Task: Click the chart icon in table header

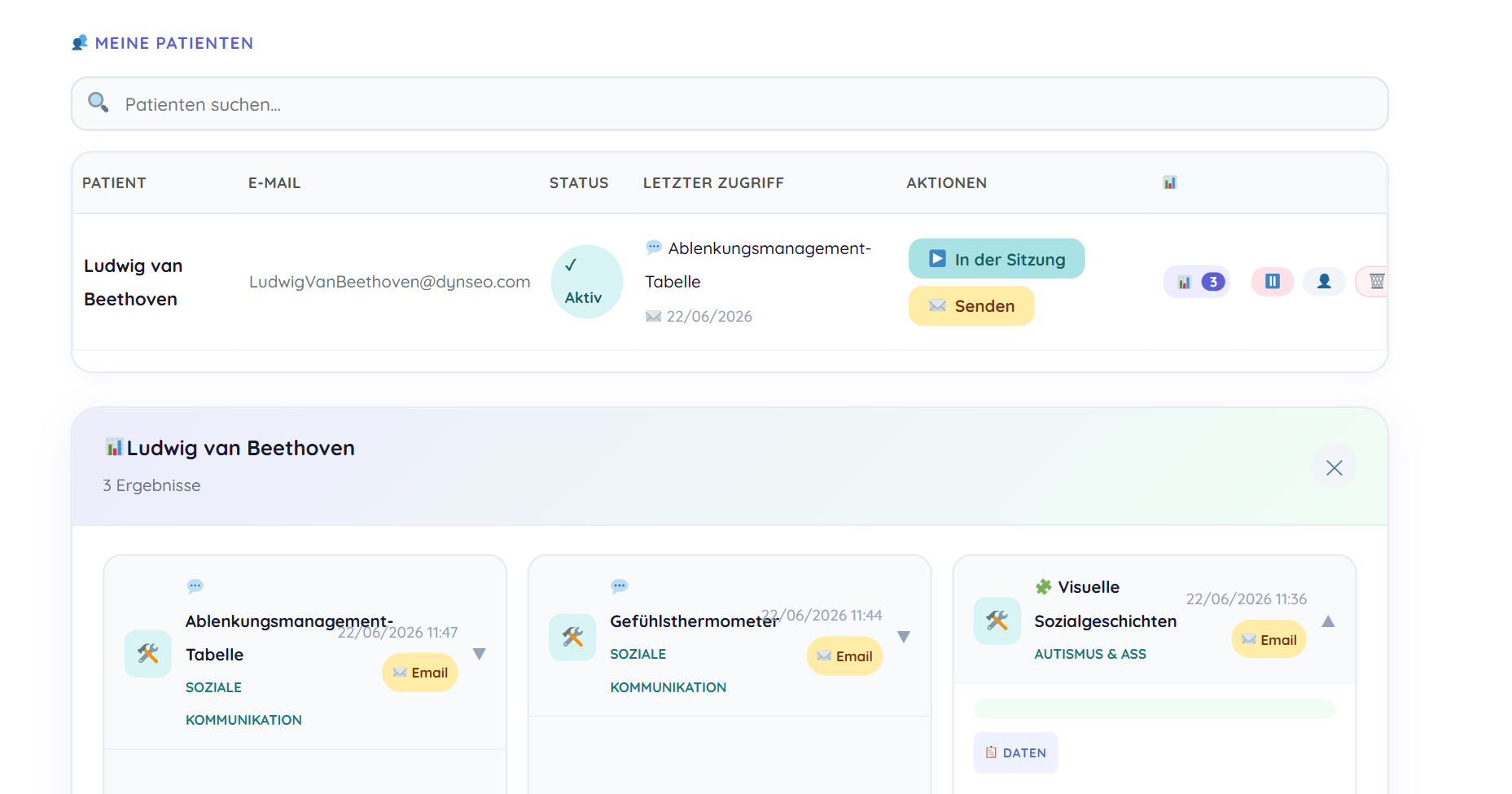Action: tap(1170, 182)
